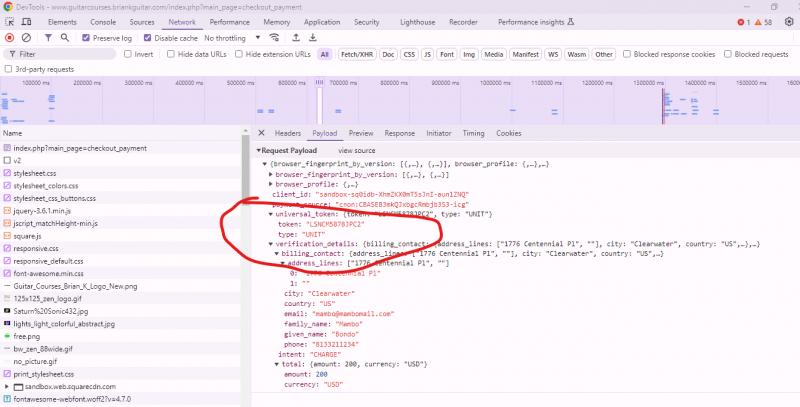Image resolution: width=800 pixels, height=407 pixels.
Task: Toggle the filter funnel icon
Action: [x=48, y=38]
